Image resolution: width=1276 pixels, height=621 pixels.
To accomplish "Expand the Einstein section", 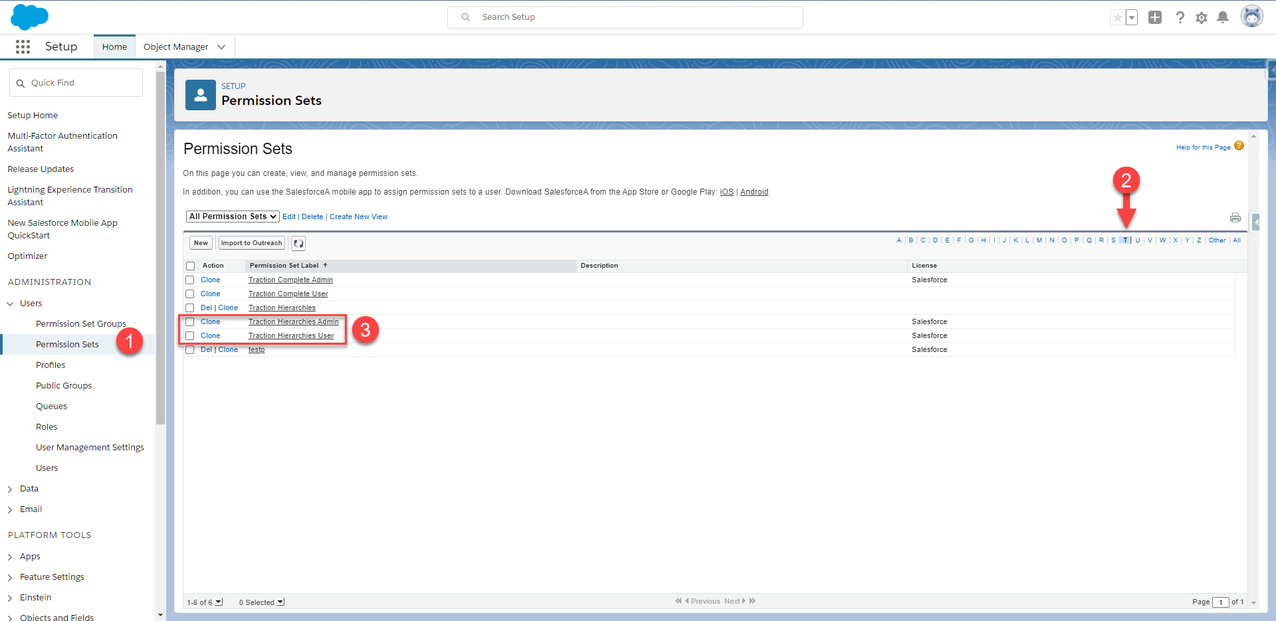I will pyautogui.click(x=11, y=597).
